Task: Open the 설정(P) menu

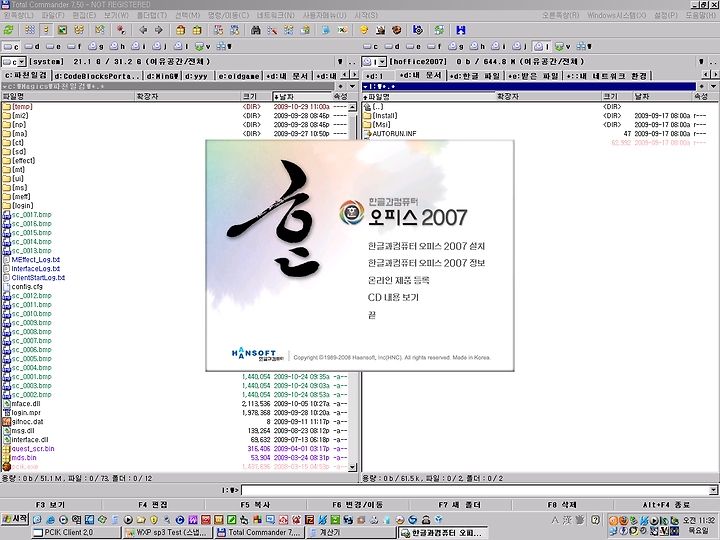Action: 666,15
